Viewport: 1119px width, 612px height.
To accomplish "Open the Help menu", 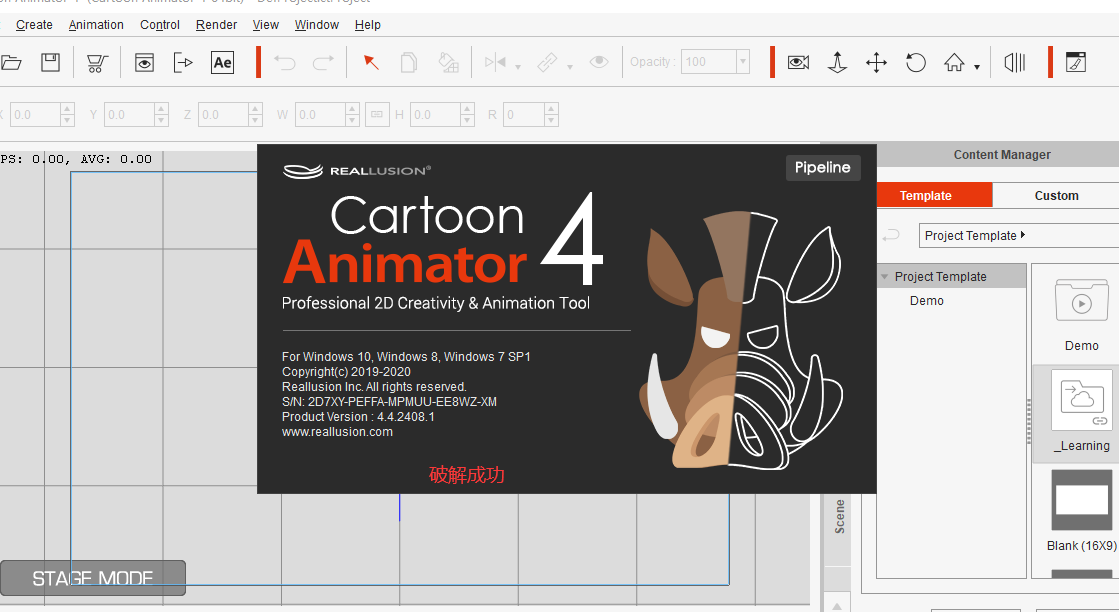I will 368,25.
